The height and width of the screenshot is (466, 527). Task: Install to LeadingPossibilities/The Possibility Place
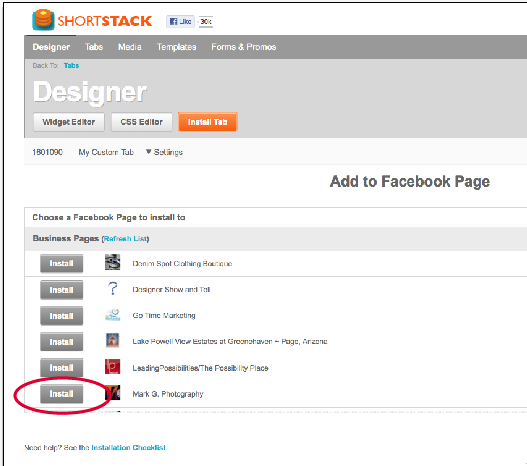click(x=62, y=368)
